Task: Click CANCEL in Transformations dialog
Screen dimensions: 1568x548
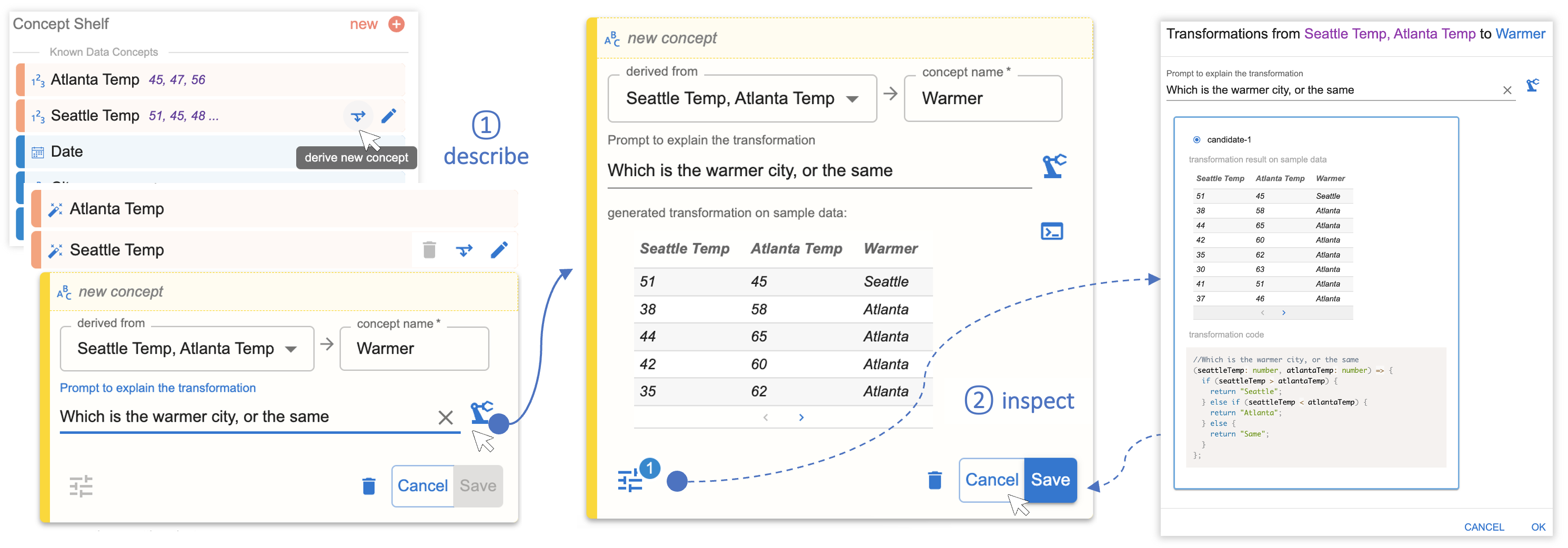Action: (1484, 527)
